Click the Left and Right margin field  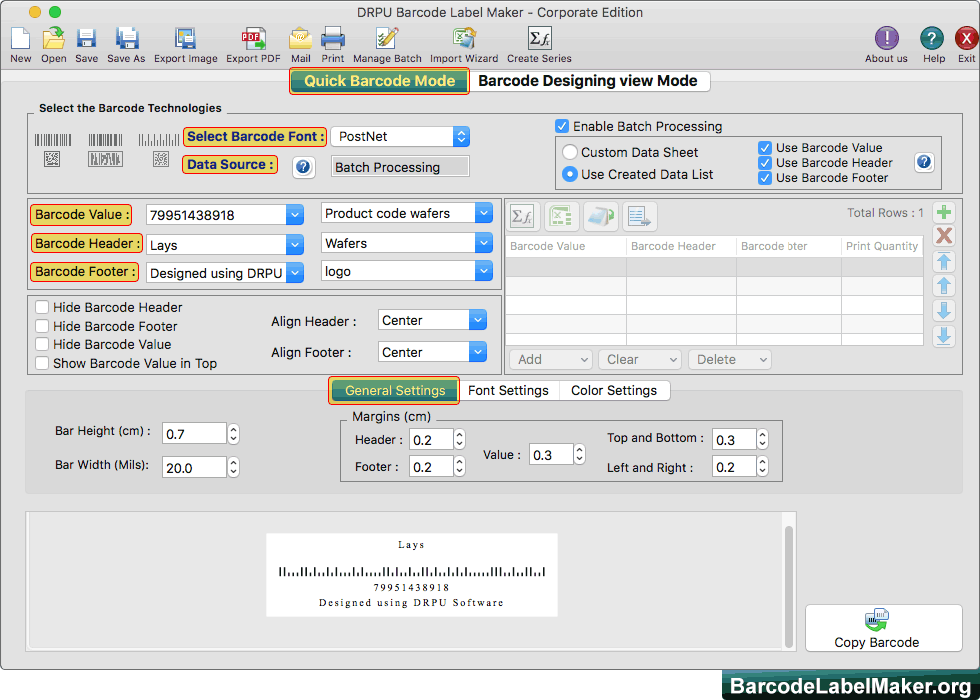pos(734,467)
